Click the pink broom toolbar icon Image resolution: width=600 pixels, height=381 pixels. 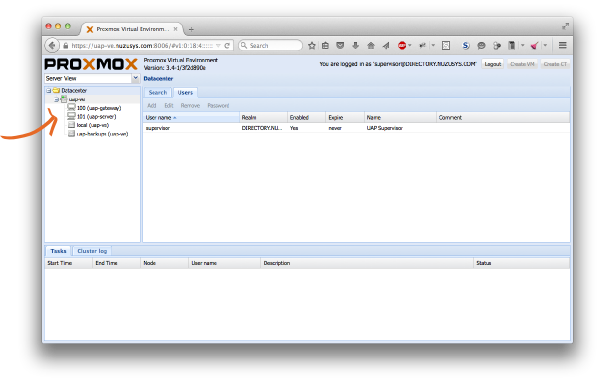point(535,46)
